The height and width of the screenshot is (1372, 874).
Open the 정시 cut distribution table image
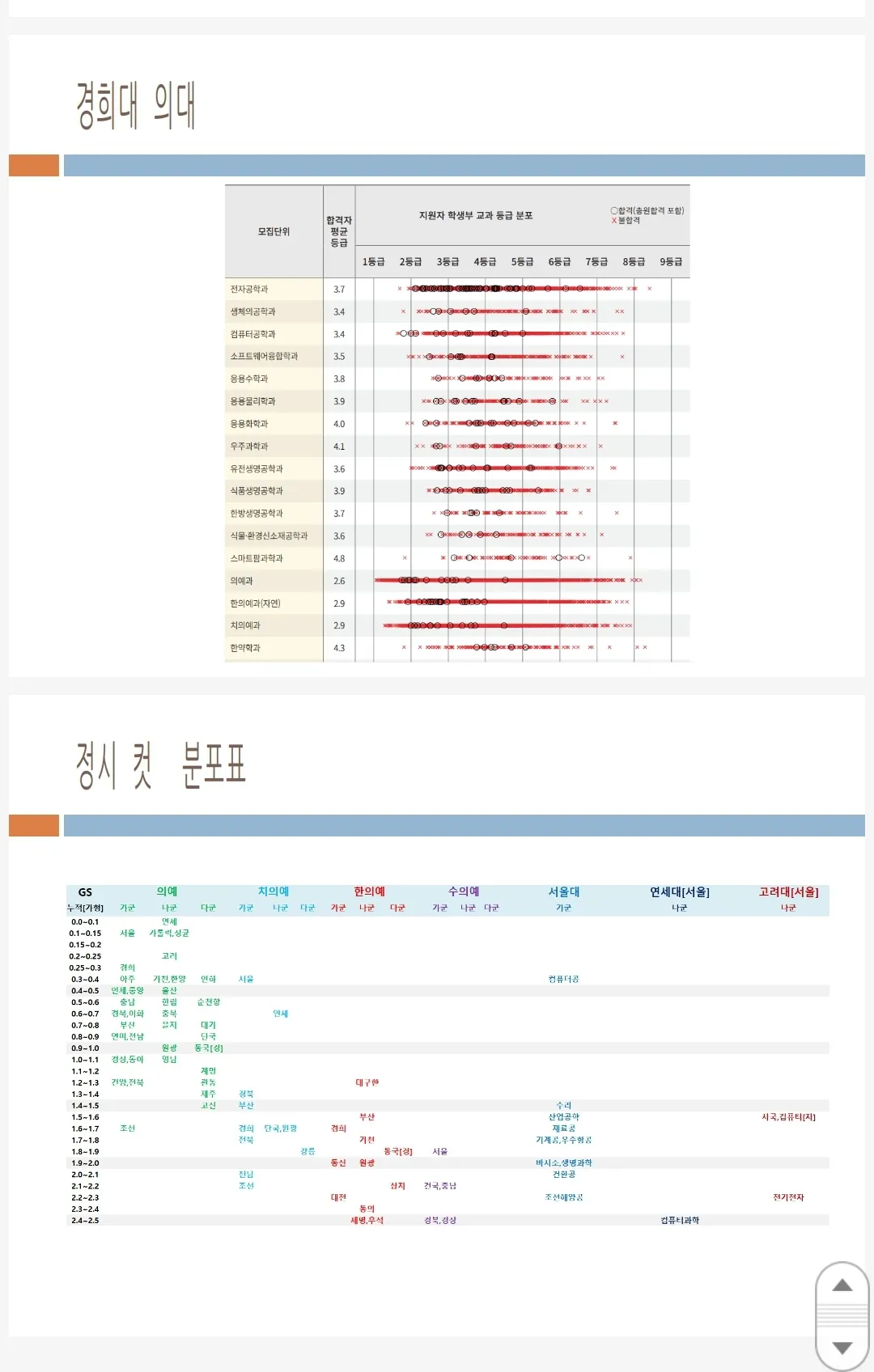pyautogui.click(x=448, y=1055)
